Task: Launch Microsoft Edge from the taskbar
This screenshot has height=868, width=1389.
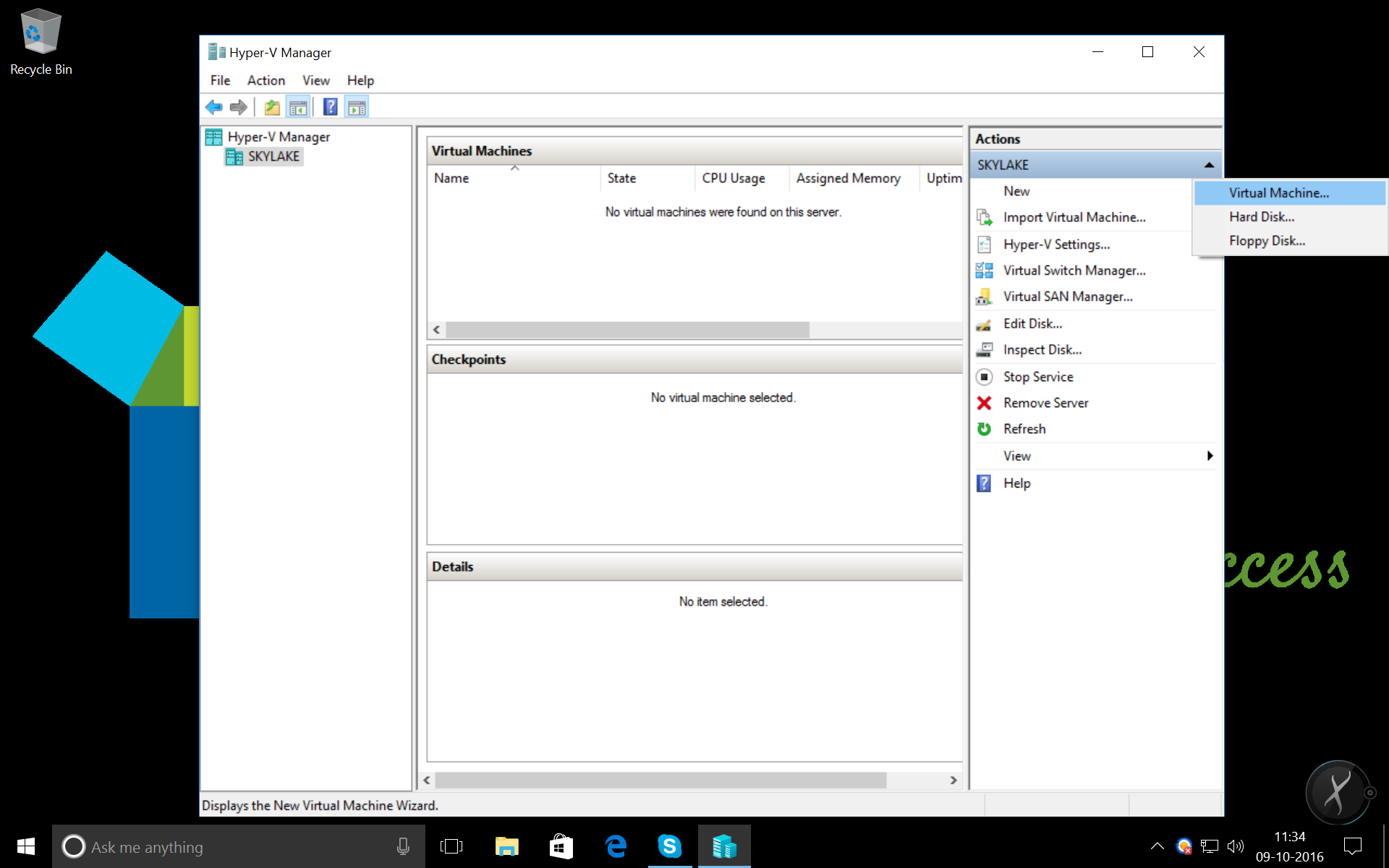Action: pos(616,846)
